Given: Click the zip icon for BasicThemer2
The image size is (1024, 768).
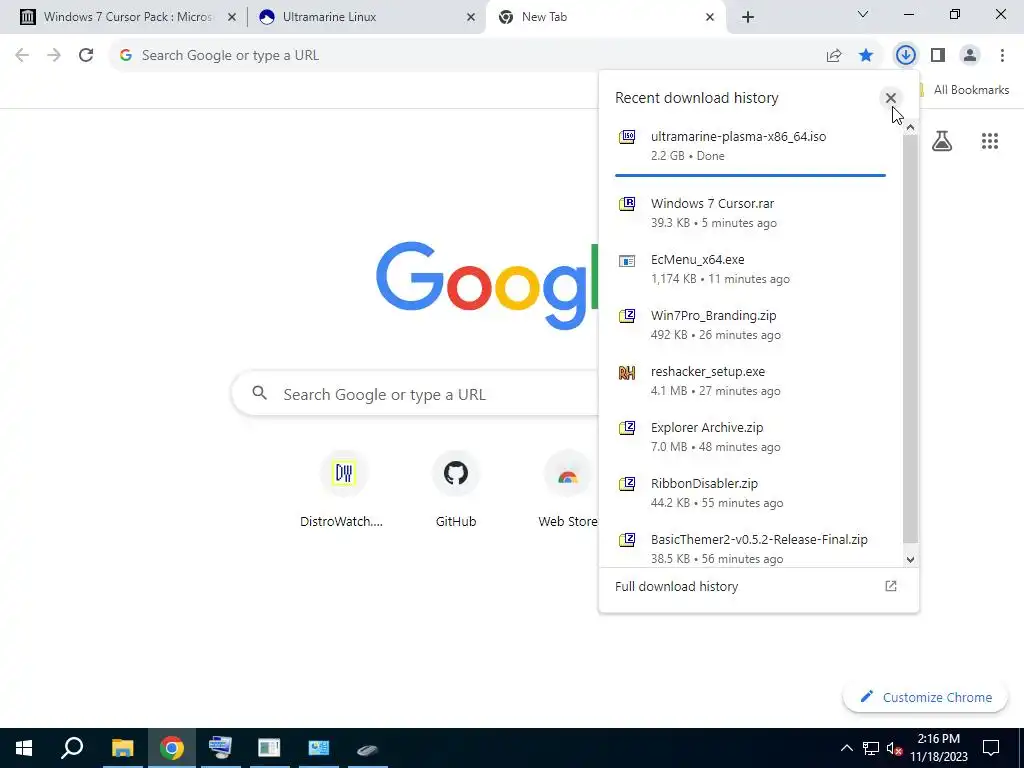Looking at the screenshot, I should point(627,540).
